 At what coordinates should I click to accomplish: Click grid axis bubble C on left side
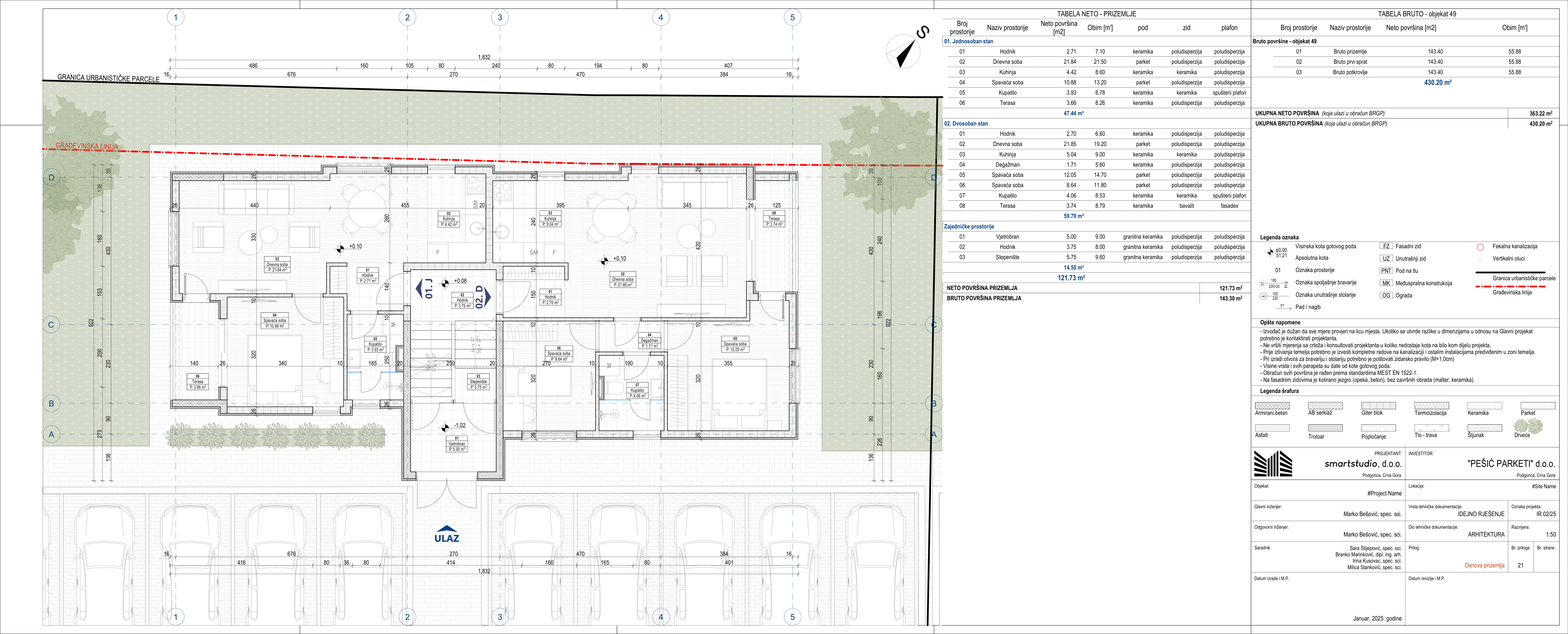(x=51, y=324)
